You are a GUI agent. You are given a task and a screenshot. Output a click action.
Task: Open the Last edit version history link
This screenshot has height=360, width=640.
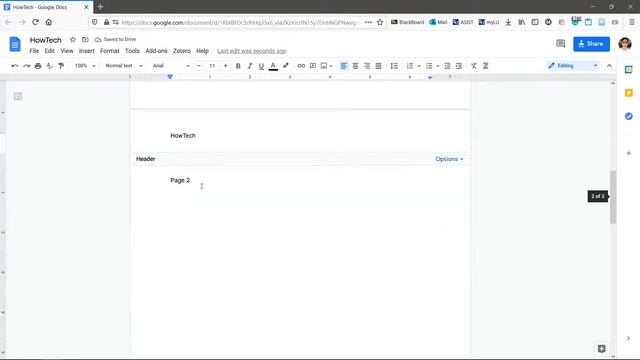click(252, 51)
